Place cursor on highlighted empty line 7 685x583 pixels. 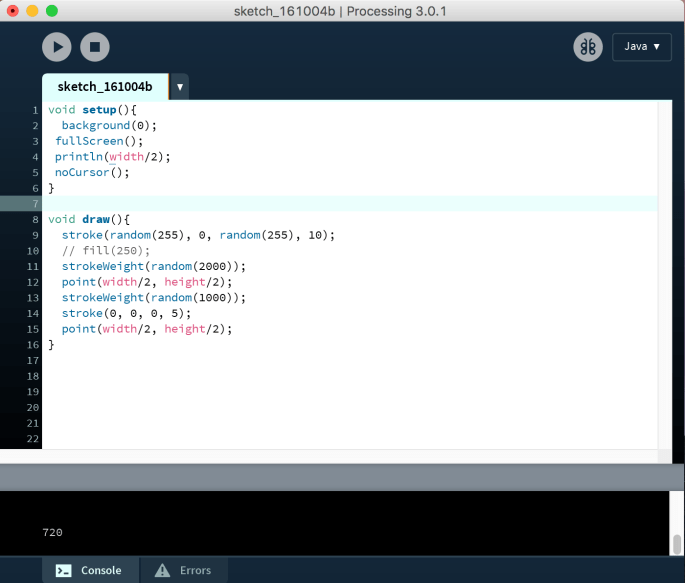pos(349,204)
